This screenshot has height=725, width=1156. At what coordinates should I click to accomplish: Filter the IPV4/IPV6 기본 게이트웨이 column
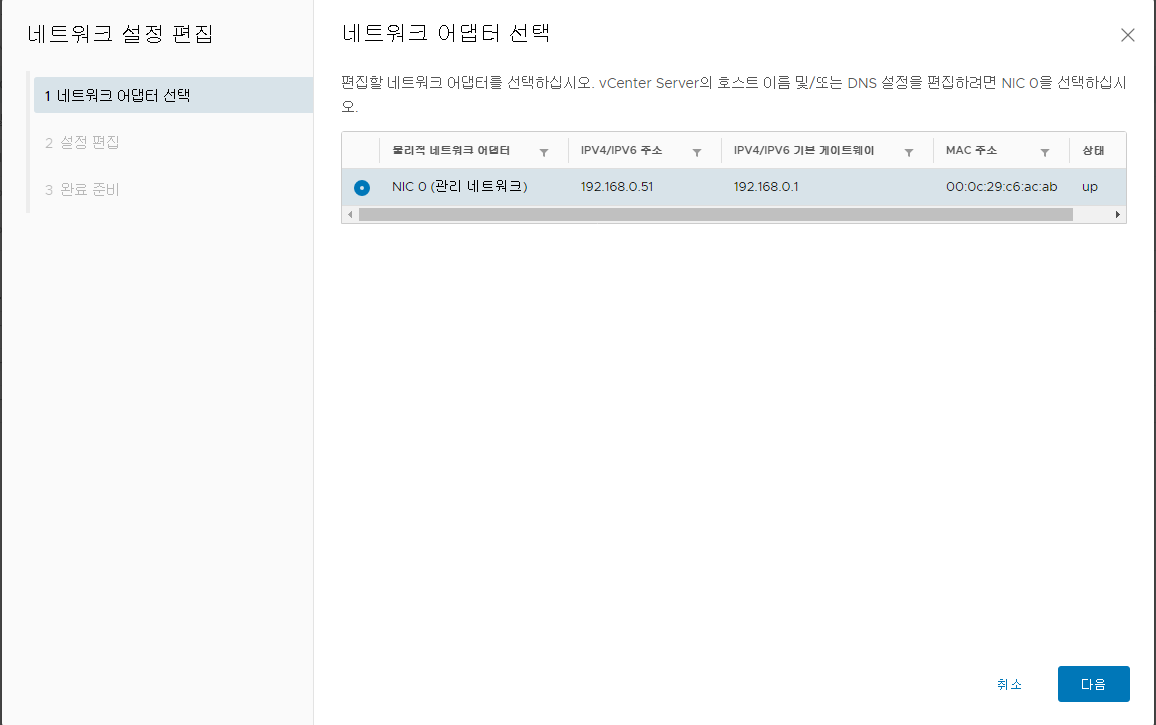click(x=908, y=152)
